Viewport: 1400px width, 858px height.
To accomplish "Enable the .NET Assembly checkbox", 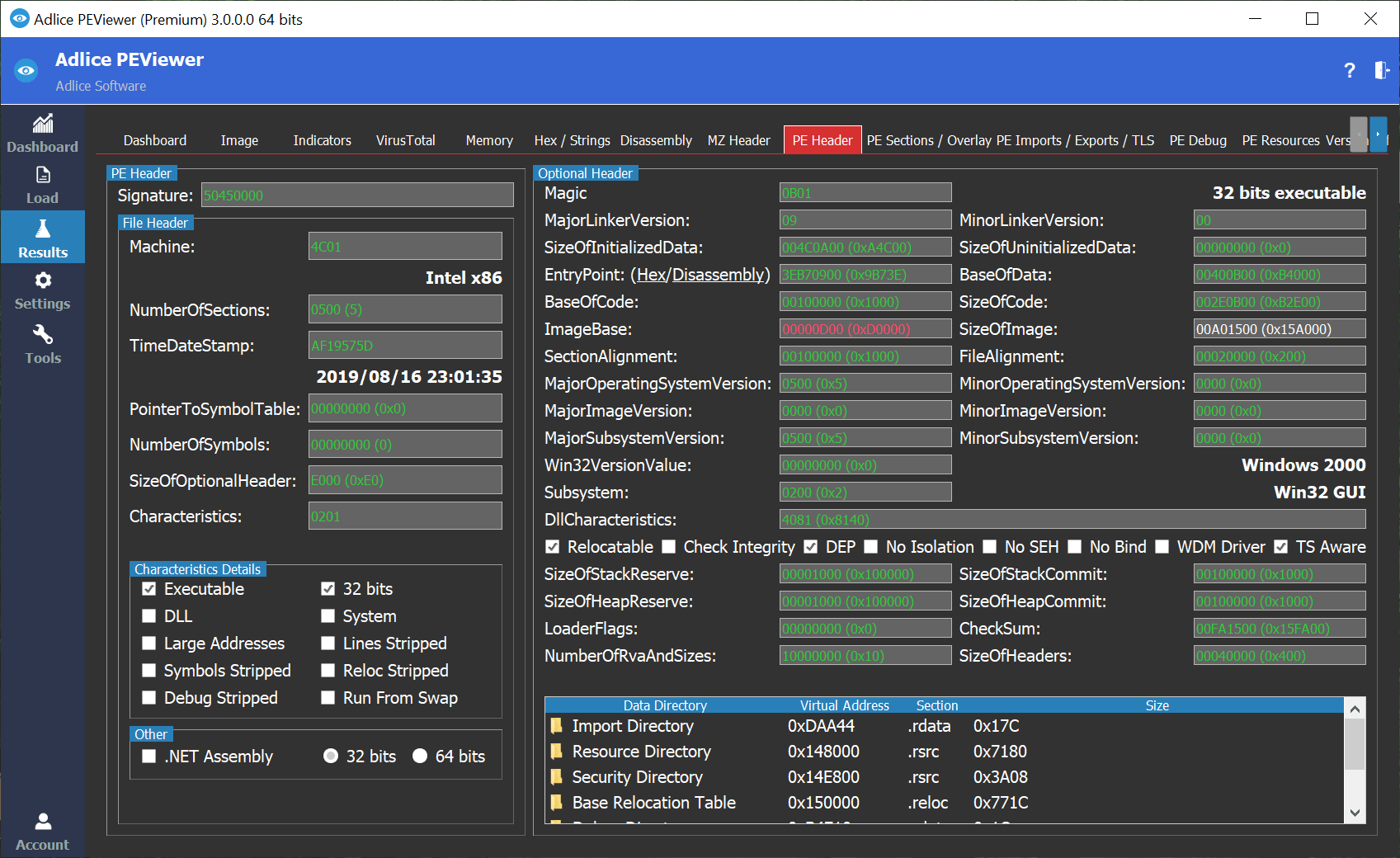I will 149,757.
